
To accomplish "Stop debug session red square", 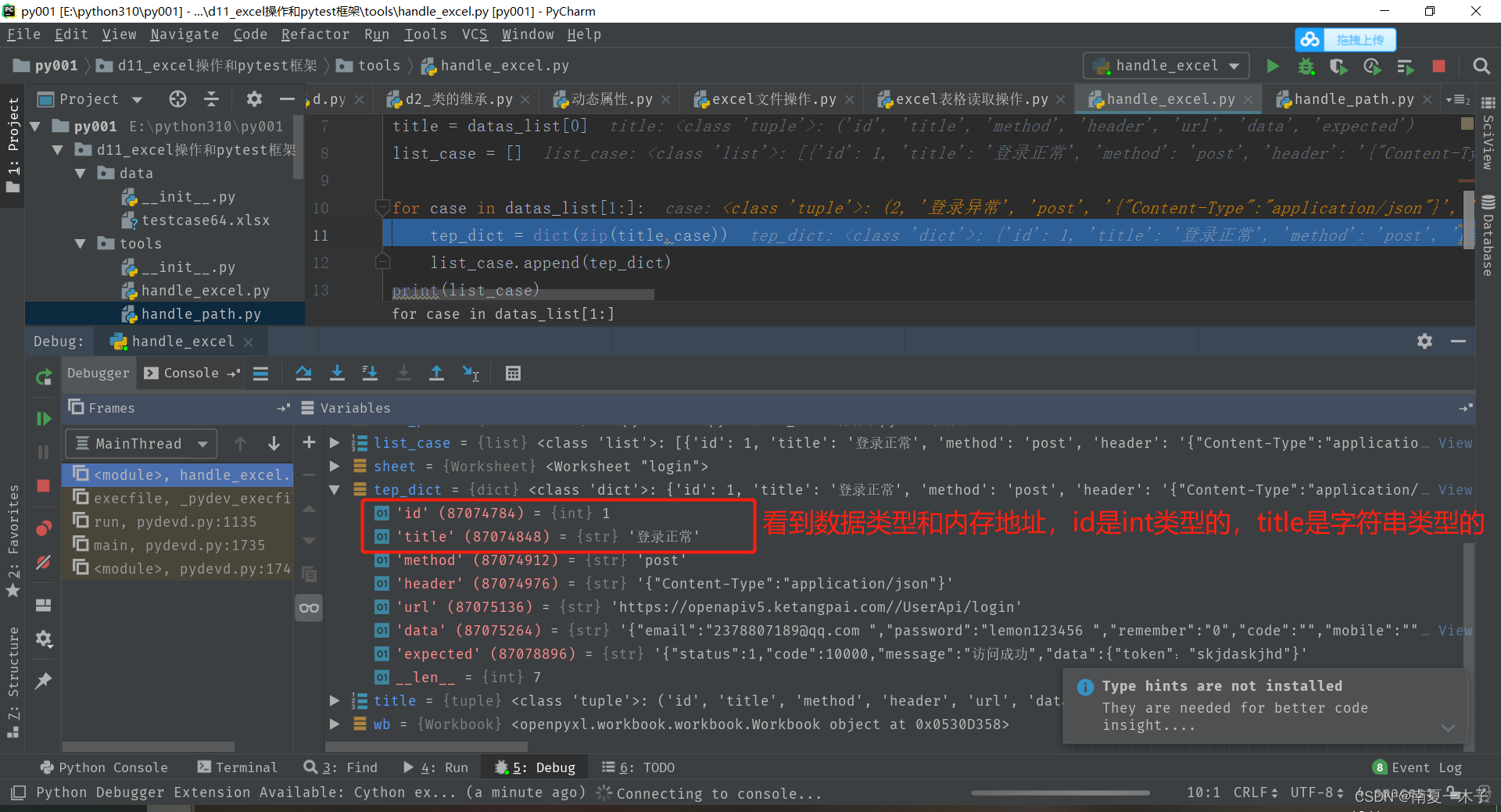I will click(44, 486).
